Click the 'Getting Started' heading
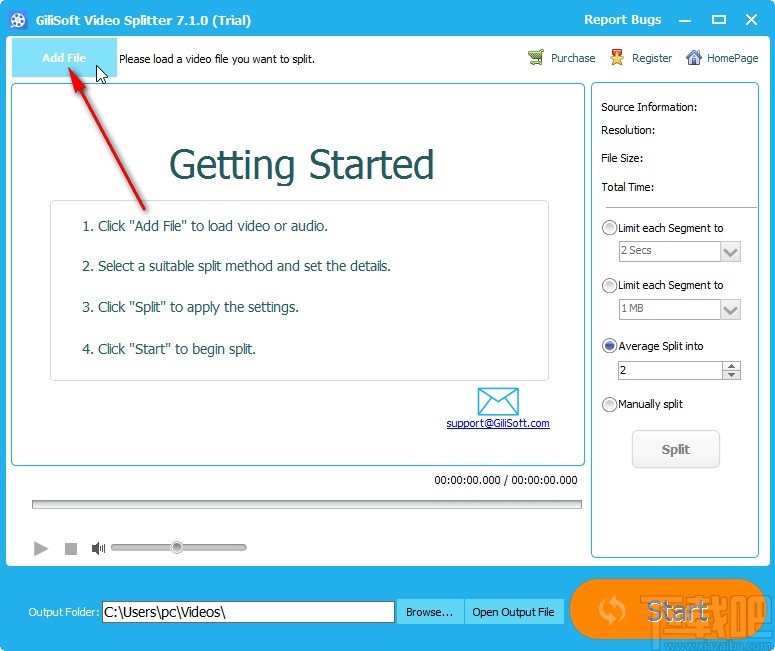This screenshot has height=651, width=775. tap(301, 166)
